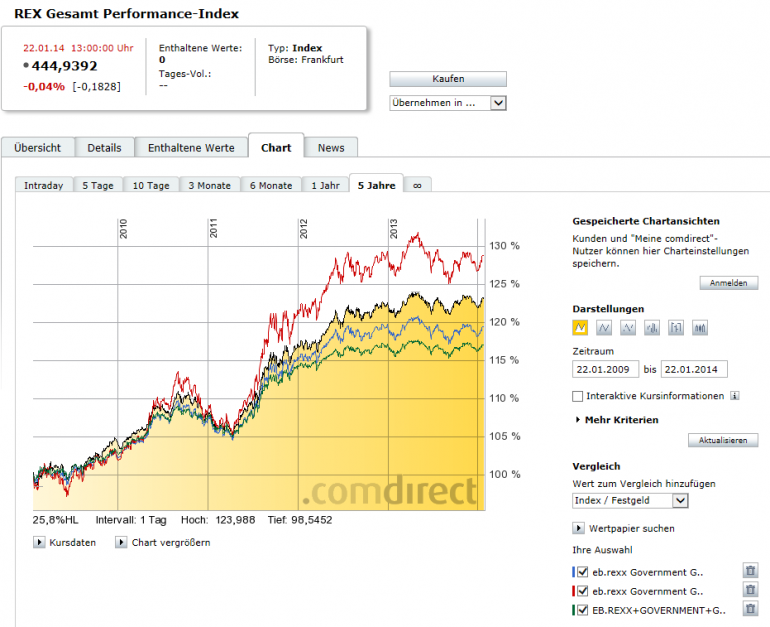Open the News tab
Viewport: 770px width, 627px height.
(x=331, y=148)
